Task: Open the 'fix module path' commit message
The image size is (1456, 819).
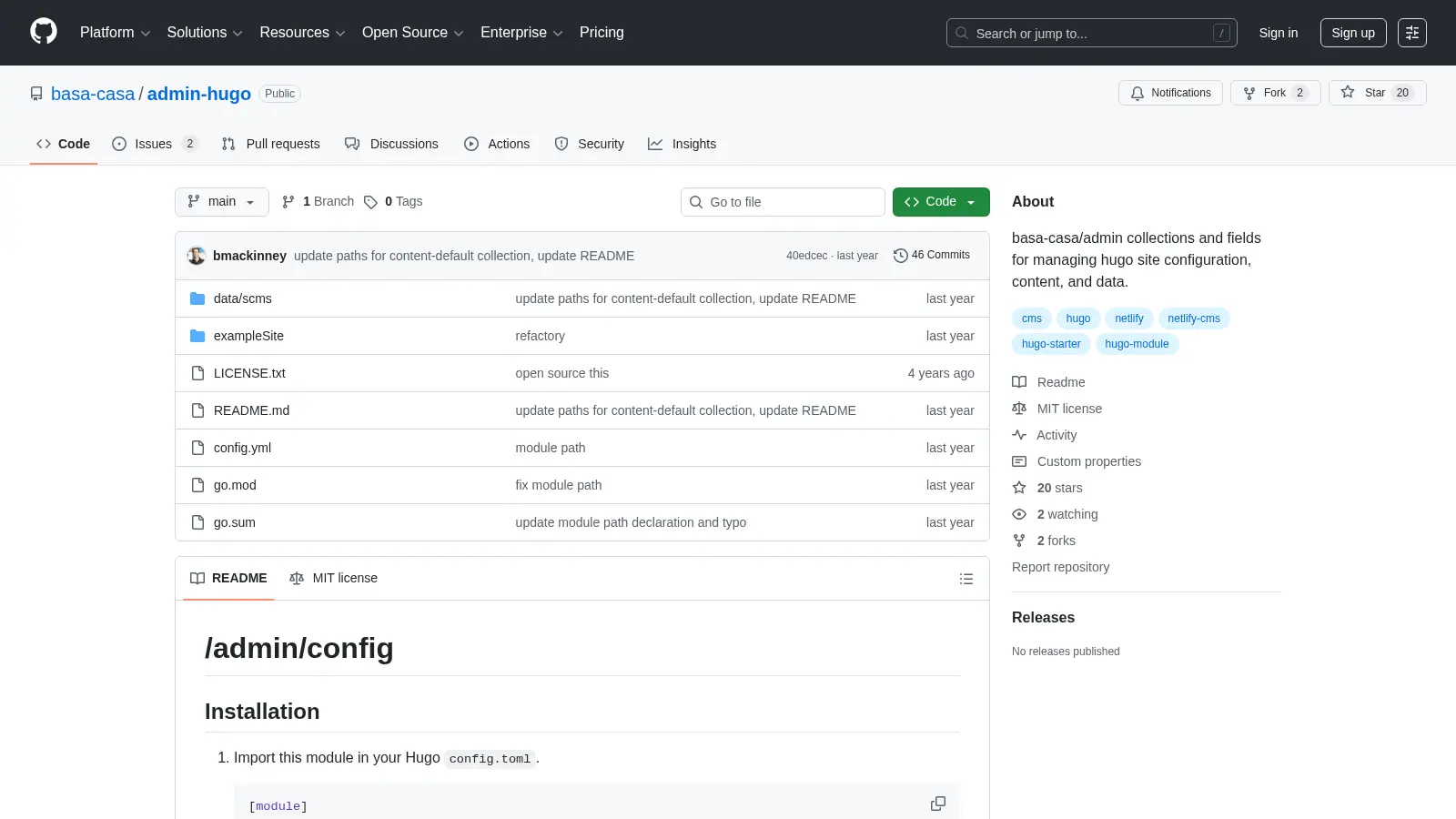Action: point(559,485)
